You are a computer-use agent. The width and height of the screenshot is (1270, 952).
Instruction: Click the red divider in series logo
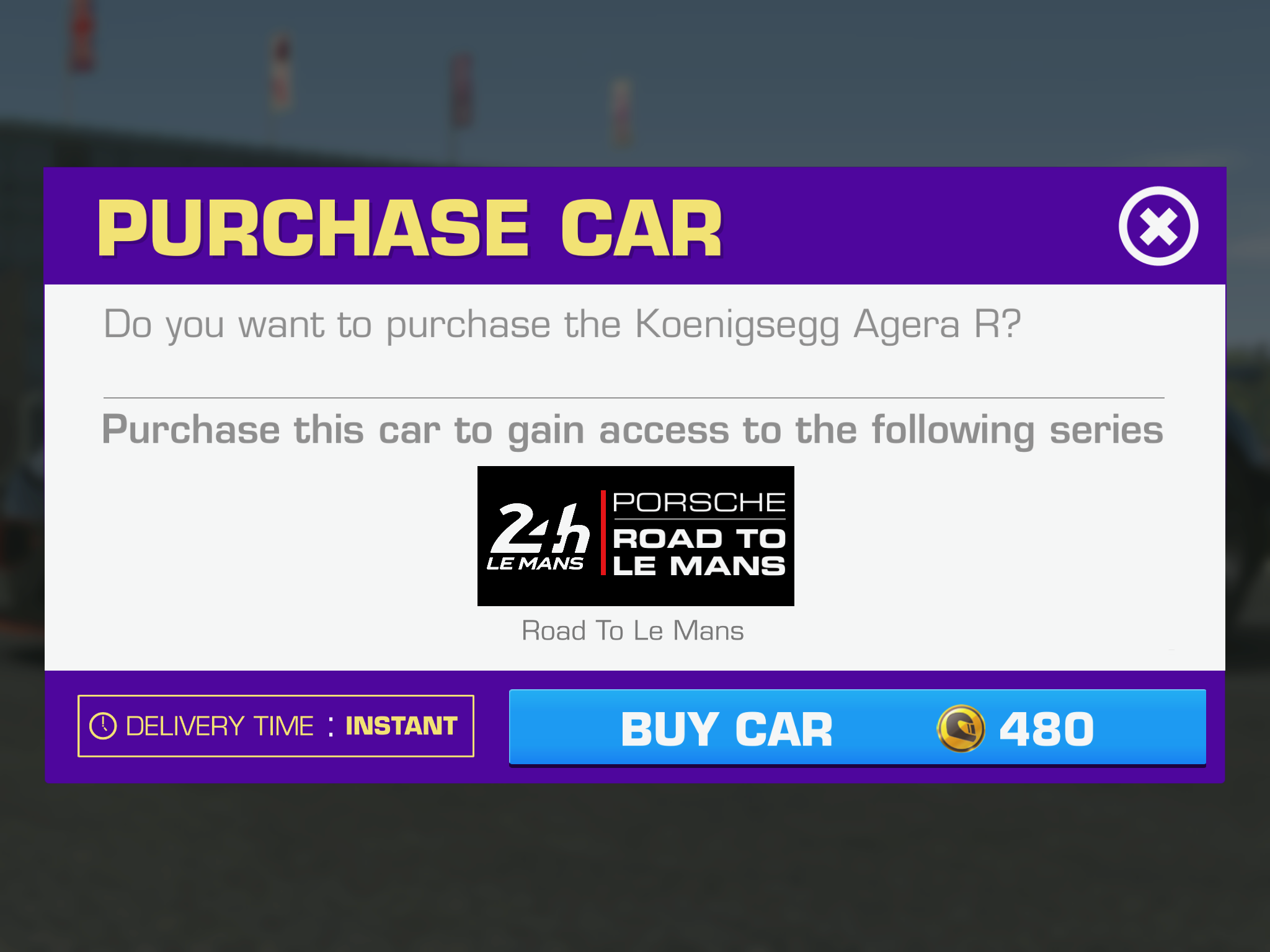[x=603, y=533]
